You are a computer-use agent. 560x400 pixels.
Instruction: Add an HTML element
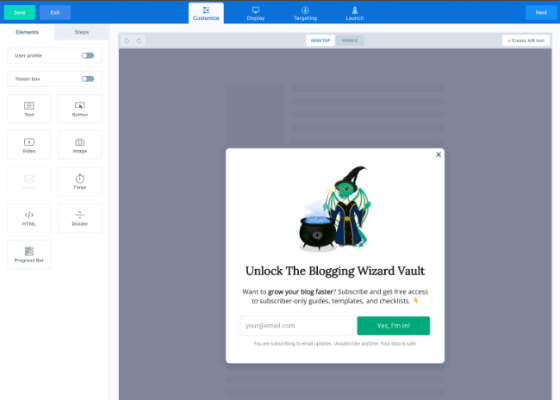[29, 218]
